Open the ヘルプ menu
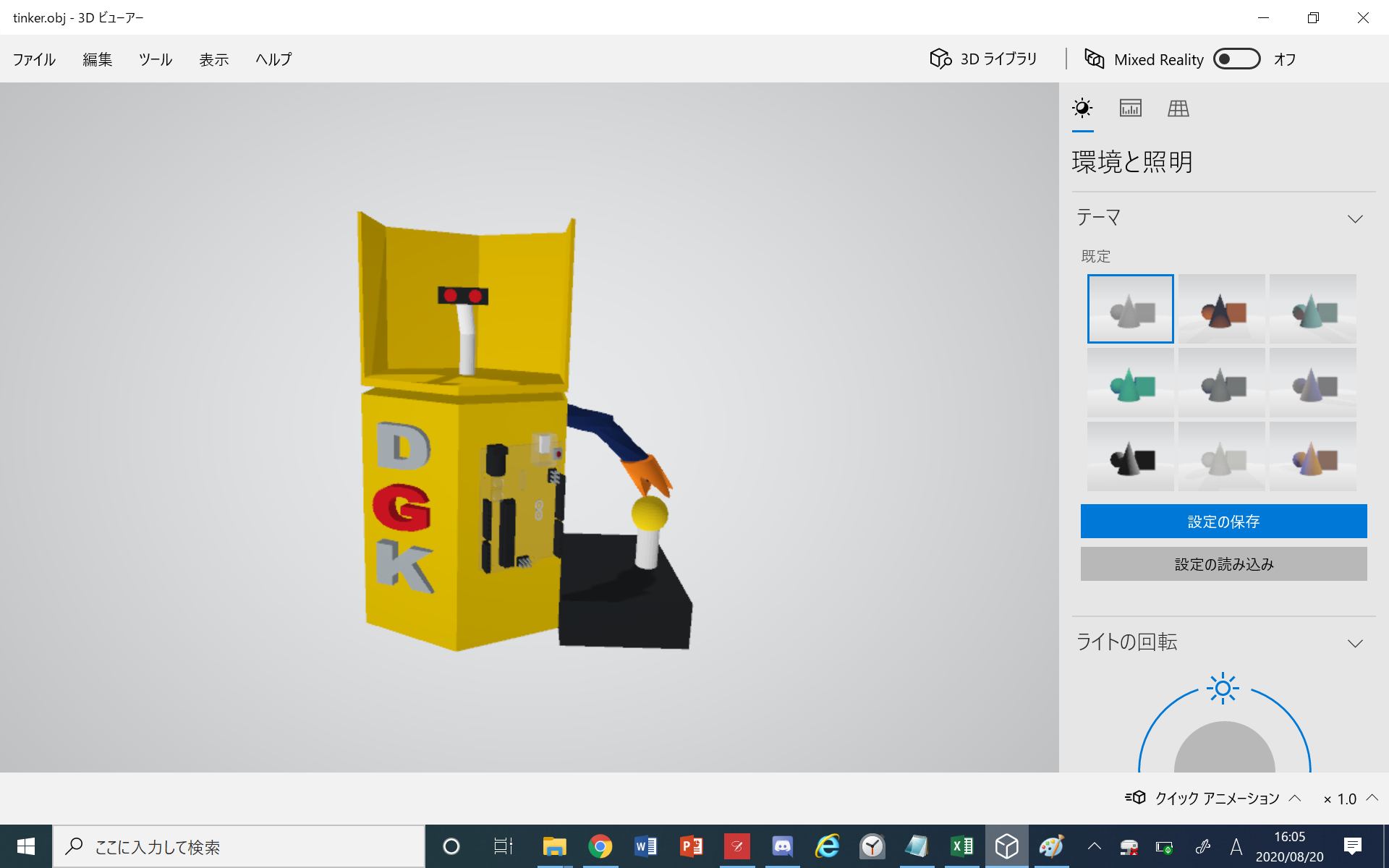This screenshot has width=1389, height=868. (273, 59)
